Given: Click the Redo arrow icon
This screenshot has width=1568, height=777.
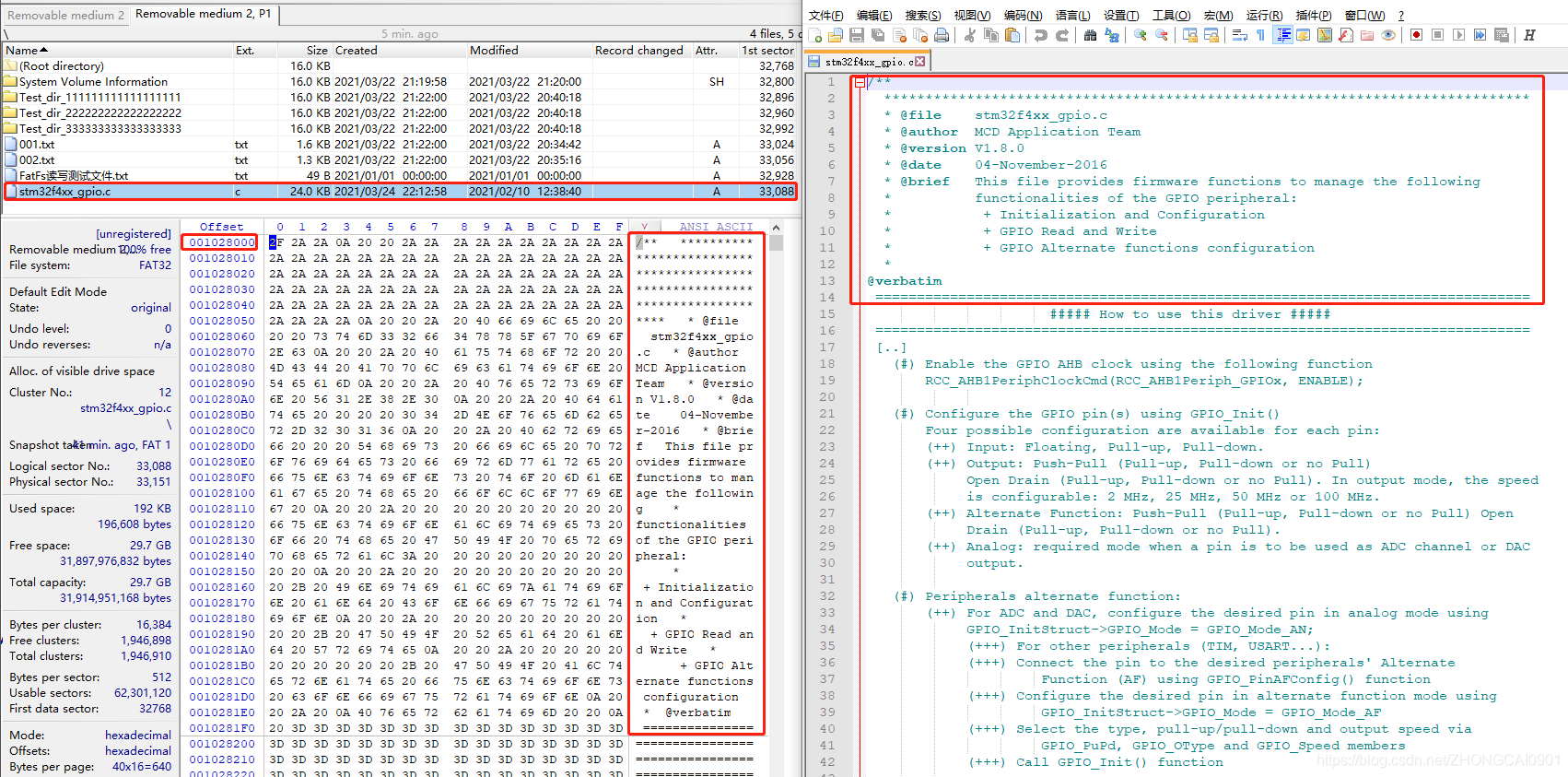Looking at the screenshot, I should tap(1062, 35).
